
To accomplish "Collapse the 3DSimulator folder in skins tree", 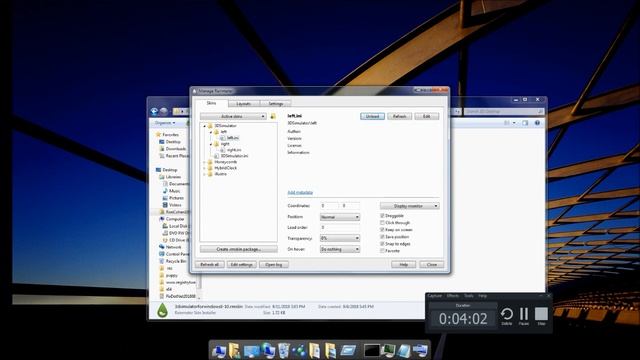I will click(205, 126).
